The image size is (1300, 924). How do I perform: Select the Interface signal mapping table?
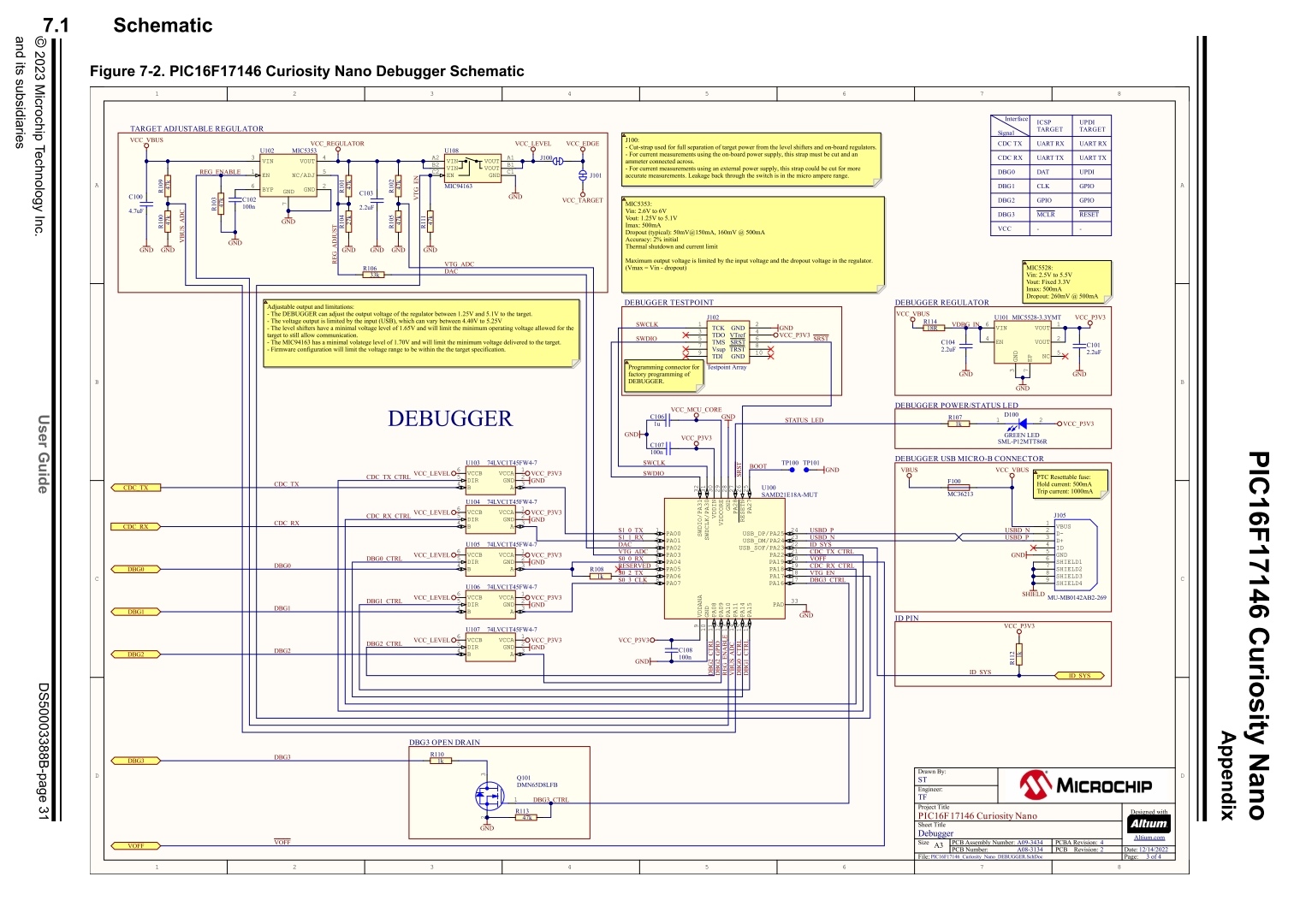click(1051, 175)
